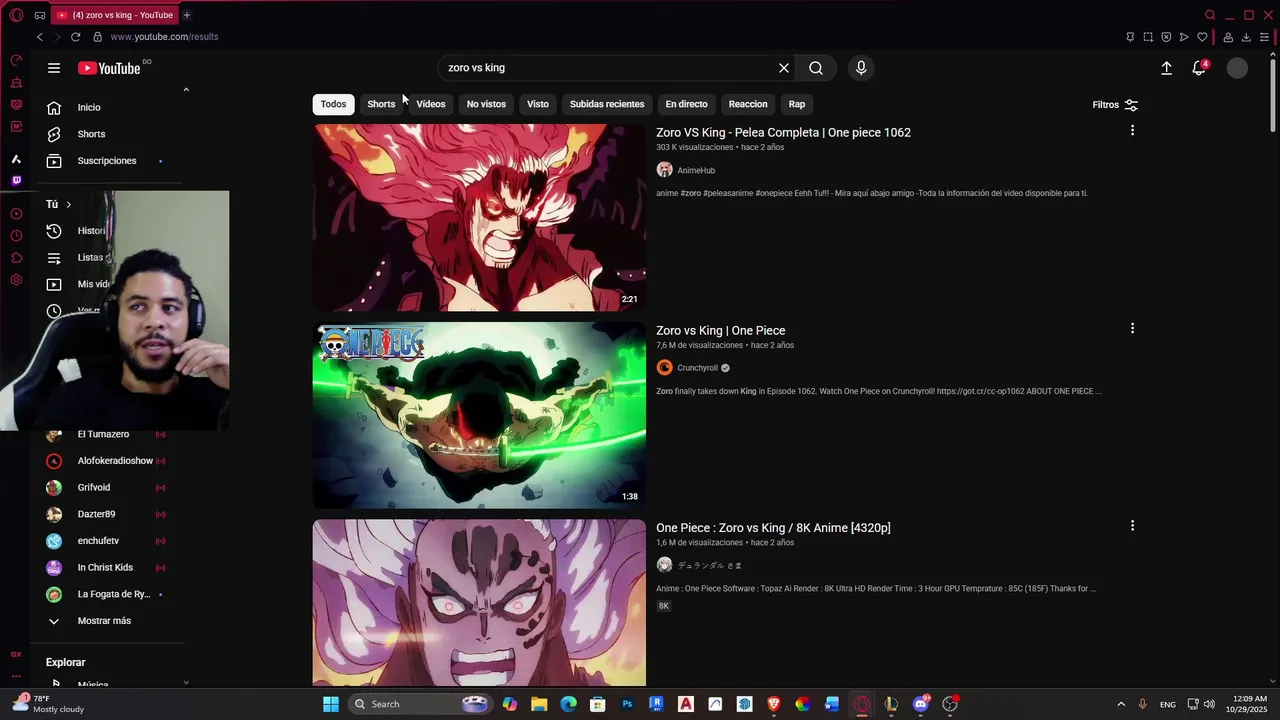The image size is (1280, 720).
Task: Open the browser downloads icon
Action: [x=1246, y=37]
